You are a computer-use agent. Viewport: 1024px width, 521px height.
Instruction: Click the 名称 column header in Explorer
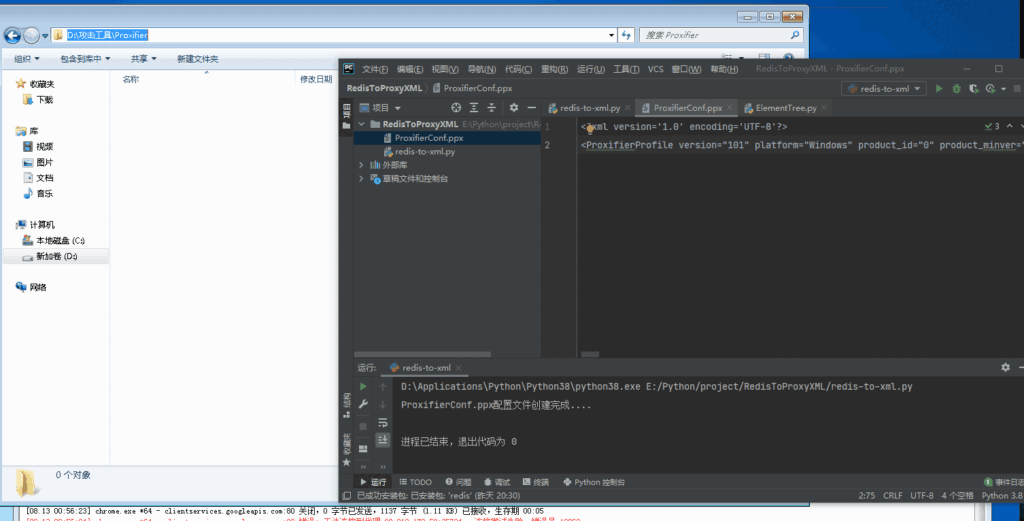click(x=131, y=79)
